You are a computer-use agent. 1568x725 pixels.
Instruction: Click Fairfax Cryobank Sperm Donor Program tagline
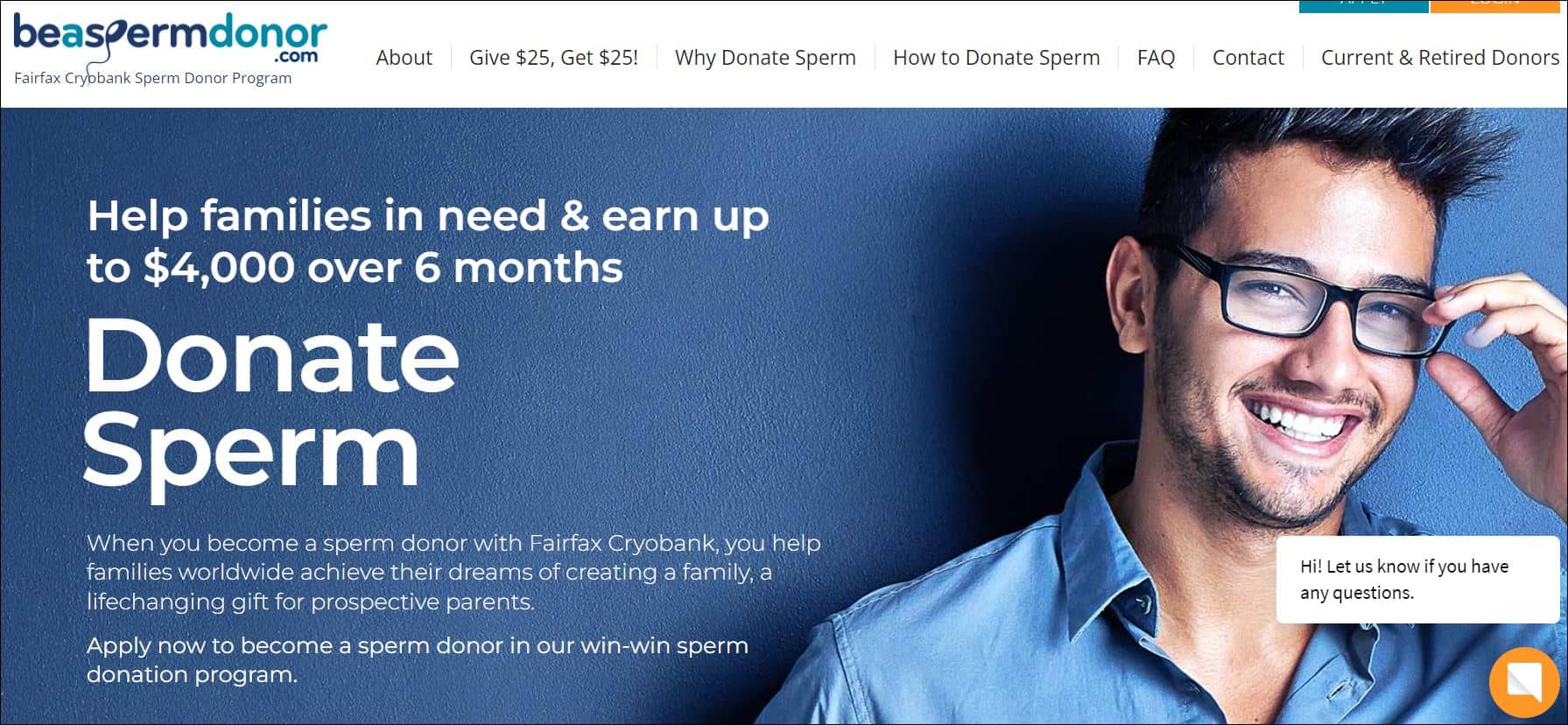152,78
